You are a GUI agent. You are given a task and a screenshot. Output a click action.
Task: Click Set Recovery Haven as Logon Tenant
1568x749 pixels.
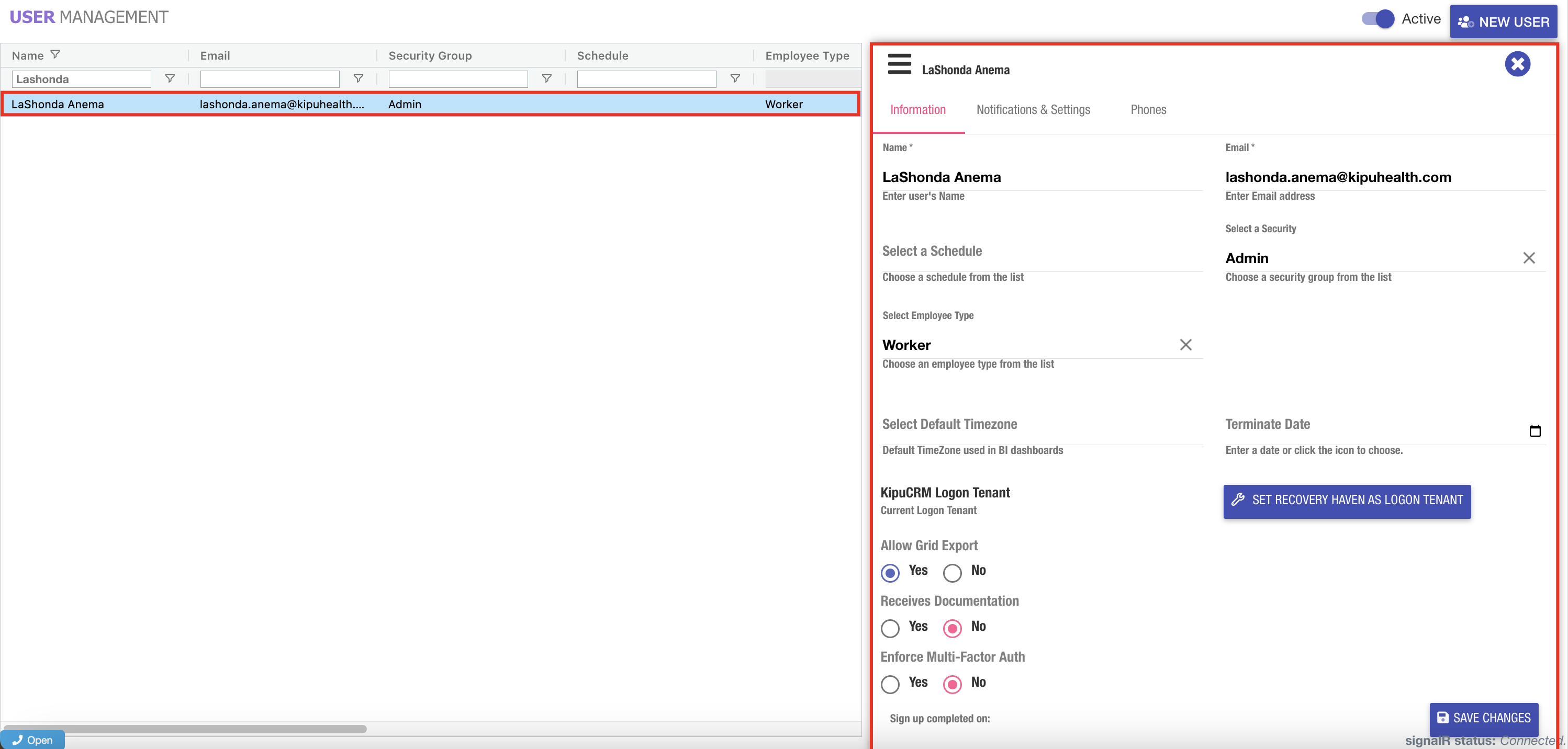1347,501
